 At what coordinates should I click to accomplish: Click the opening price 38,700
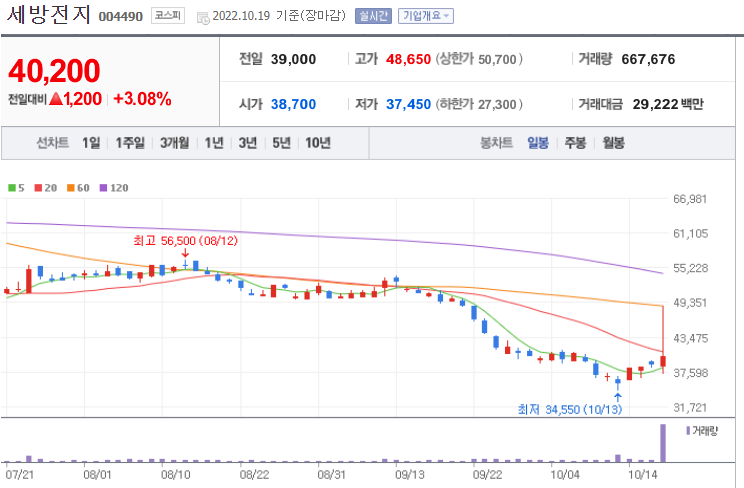293,104
